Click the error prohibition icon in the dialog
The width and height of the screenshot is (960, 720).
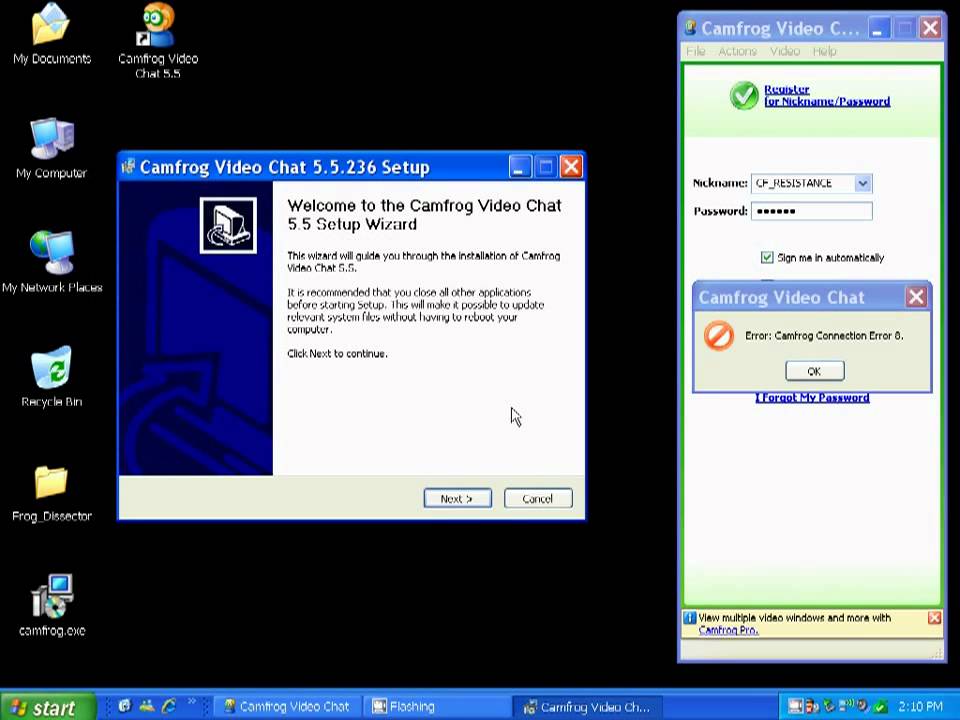tap(719, 336)
